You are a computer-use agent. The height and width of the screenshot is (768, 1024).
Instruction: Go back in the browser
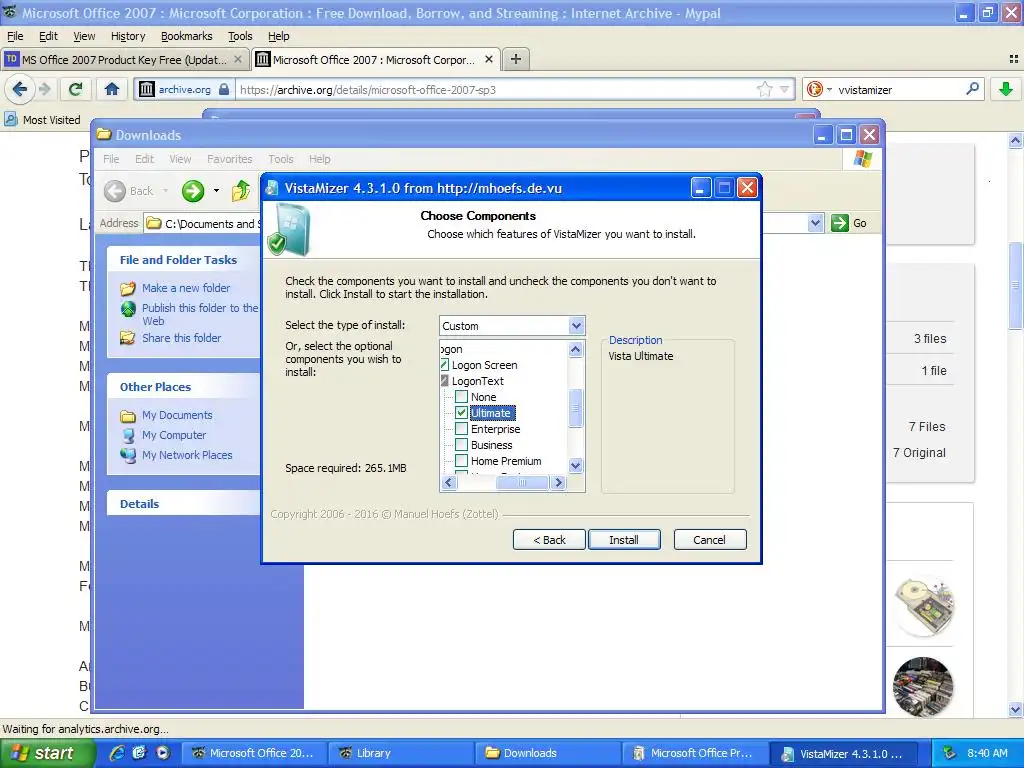[x=20, y=89]
